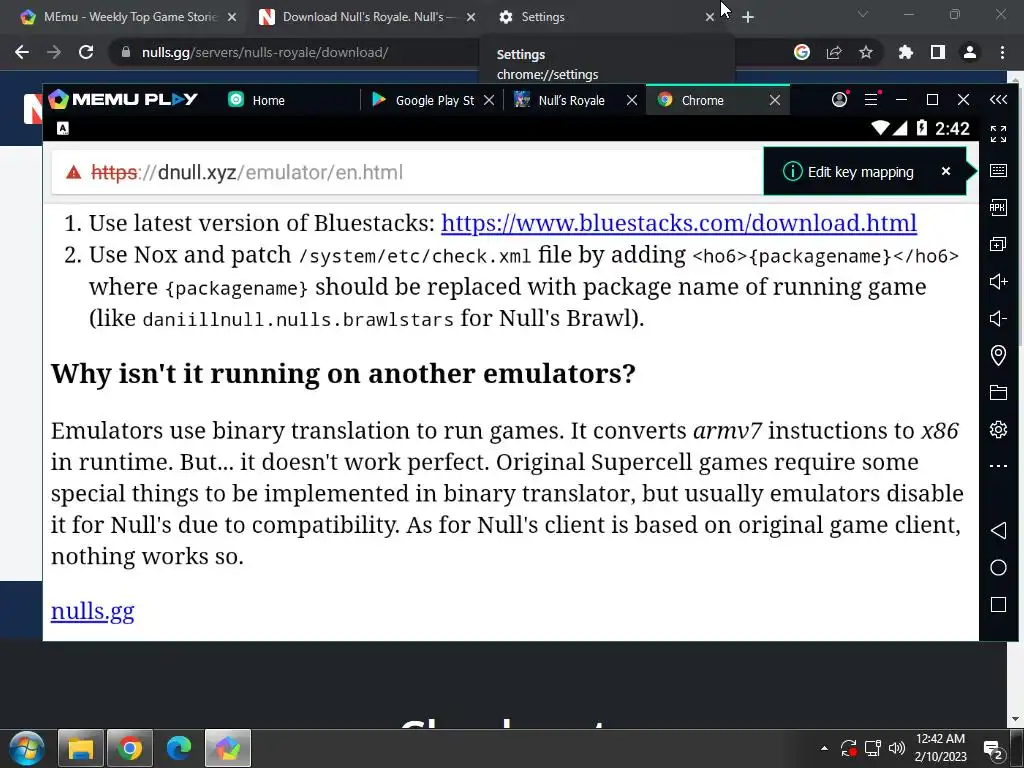Open Chrome profile avatar icon
This screenshot has width=1024, height=768.
(970, 52)
